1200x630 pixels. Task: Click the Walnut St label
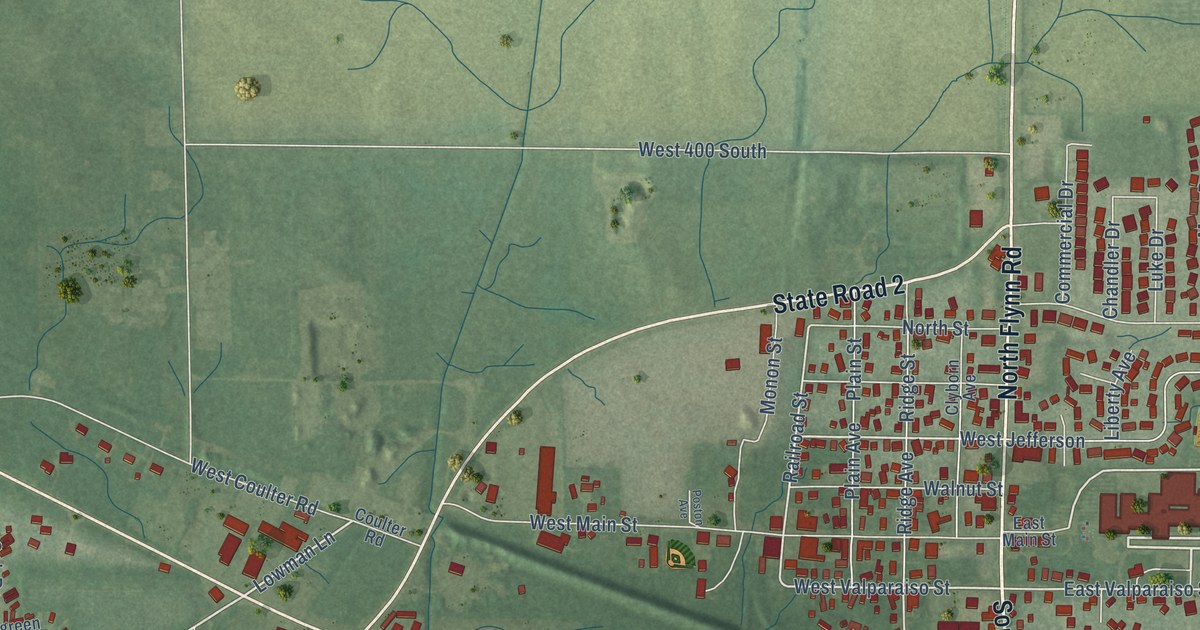coord(963,489)
